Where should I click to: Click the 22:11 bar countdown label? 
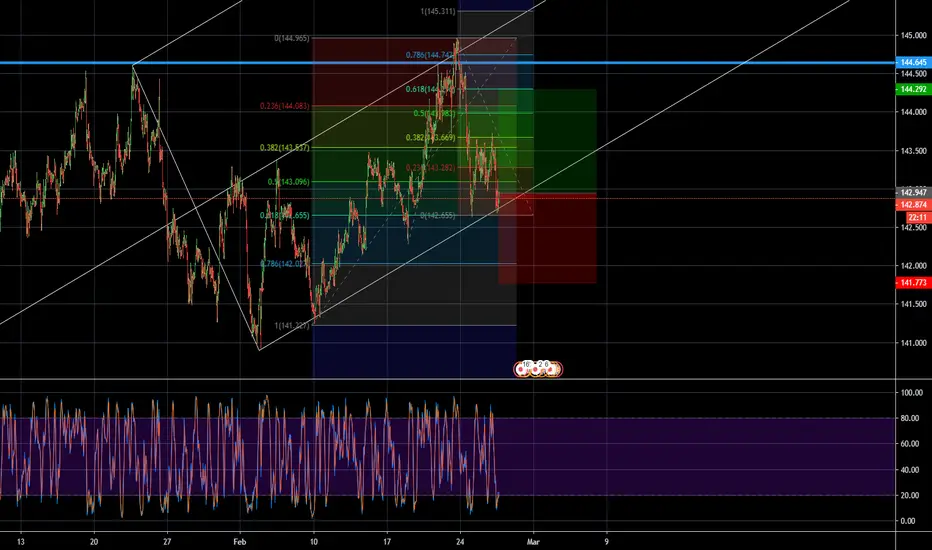[917, 218]
